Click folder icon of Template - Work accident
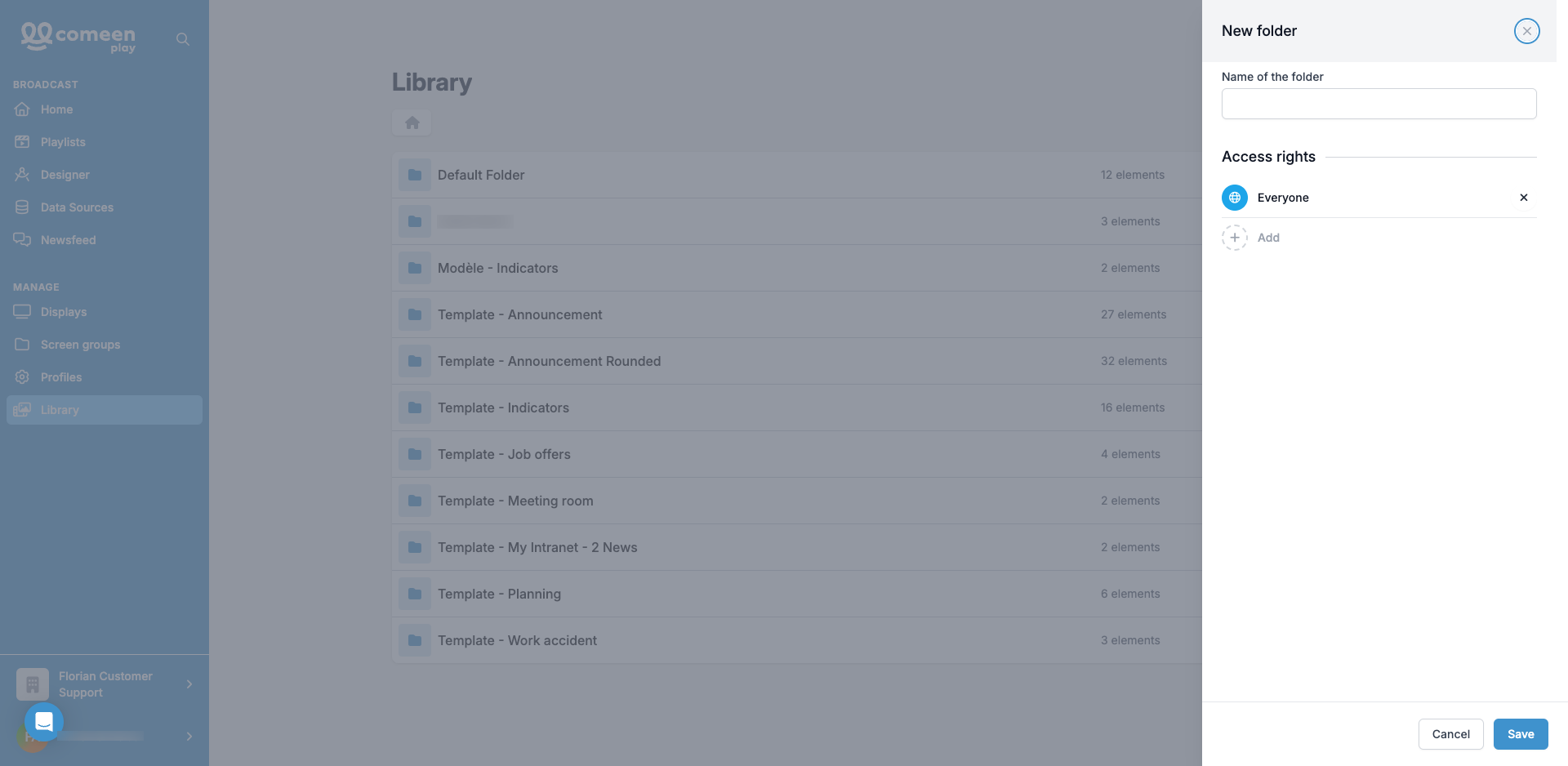Viewport: 1568px width, 766px height. click(415, 640)
